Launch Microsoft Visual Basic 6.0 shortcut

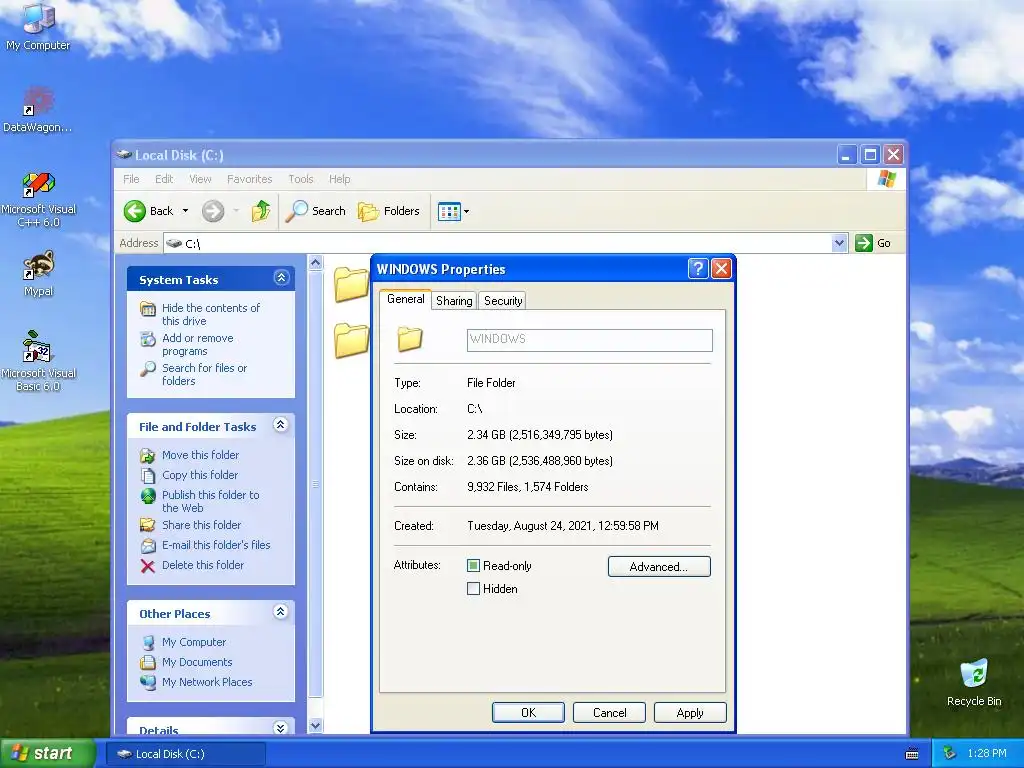[39, 361]
